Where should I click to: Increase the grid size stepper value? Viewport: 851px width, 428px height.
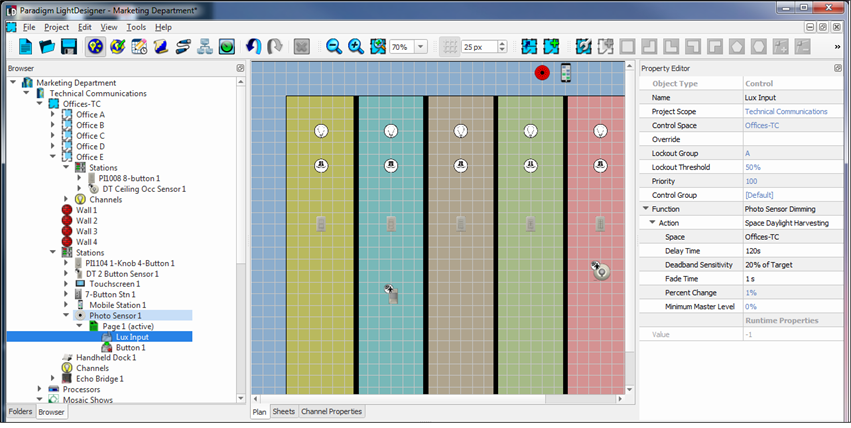[502, 43]
